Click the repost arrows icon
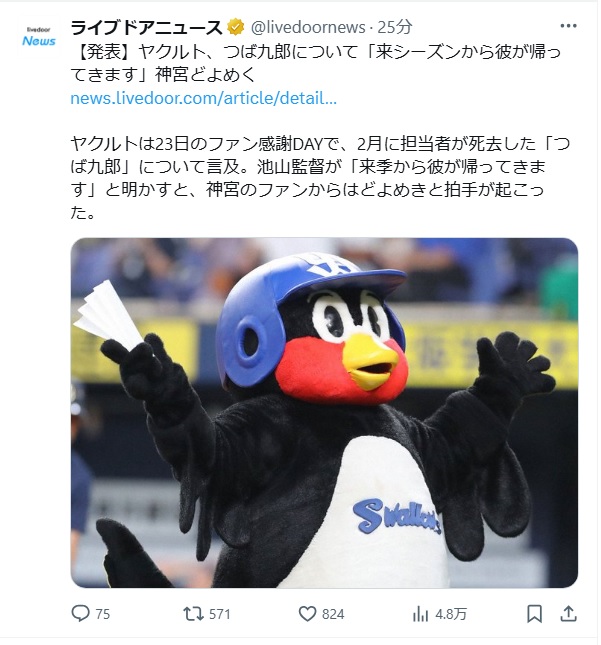601x645 pixels. tap(193, 614)
